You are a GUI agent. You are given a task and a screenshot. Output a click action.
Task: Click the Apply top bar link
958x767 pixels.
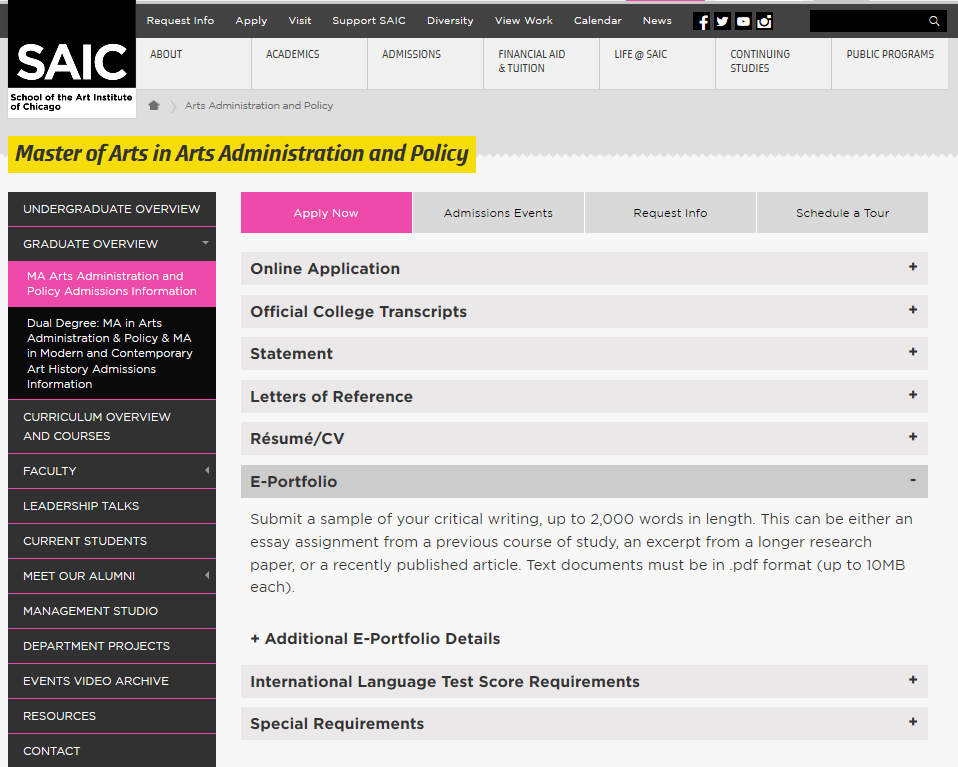coord(251,20)
